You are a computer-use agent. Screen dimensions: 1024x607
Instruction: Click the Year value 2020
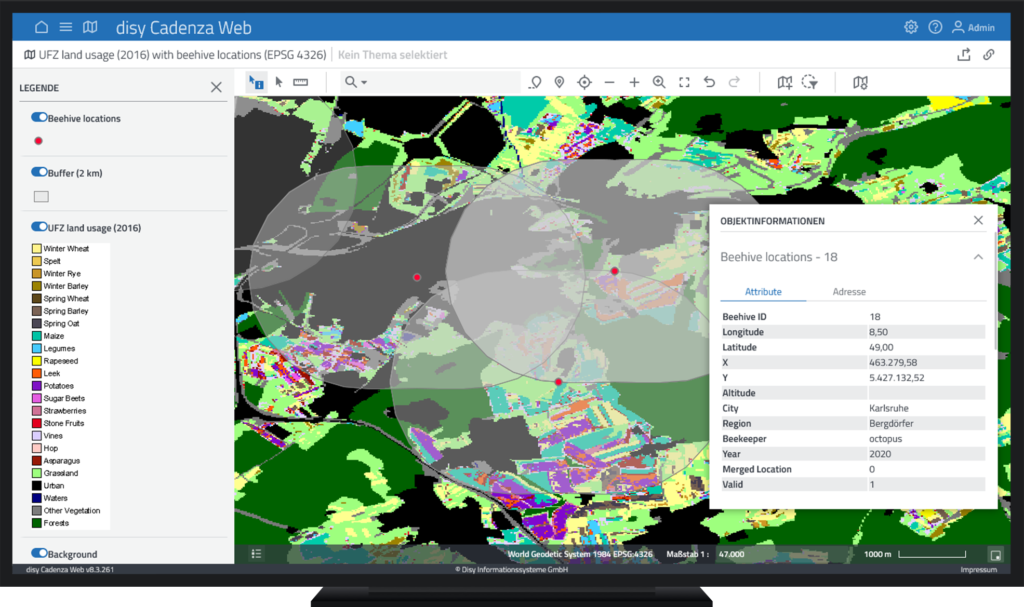(x=880, y=453)
